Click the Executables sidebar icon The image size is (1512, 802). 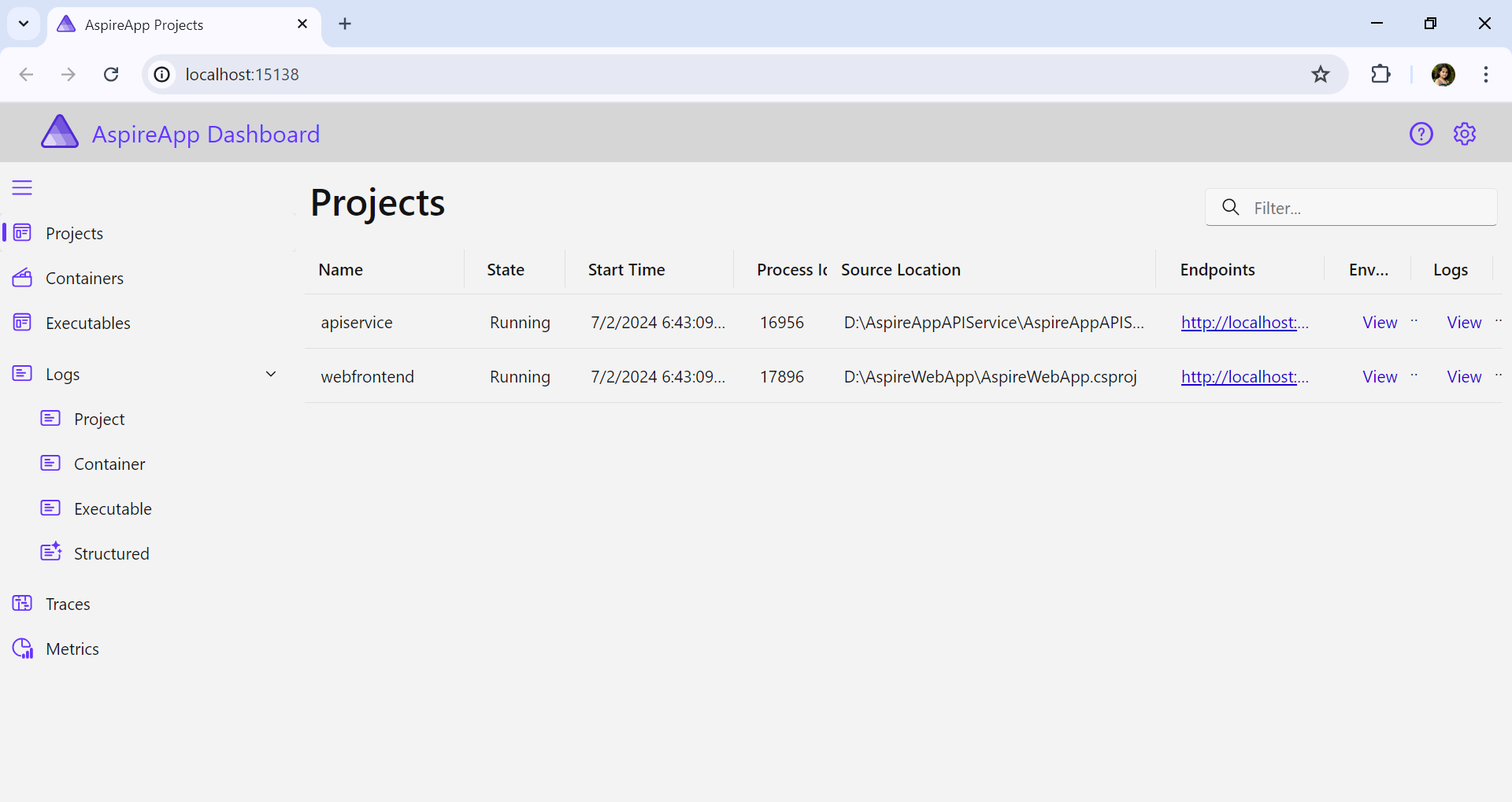[22, 323]
